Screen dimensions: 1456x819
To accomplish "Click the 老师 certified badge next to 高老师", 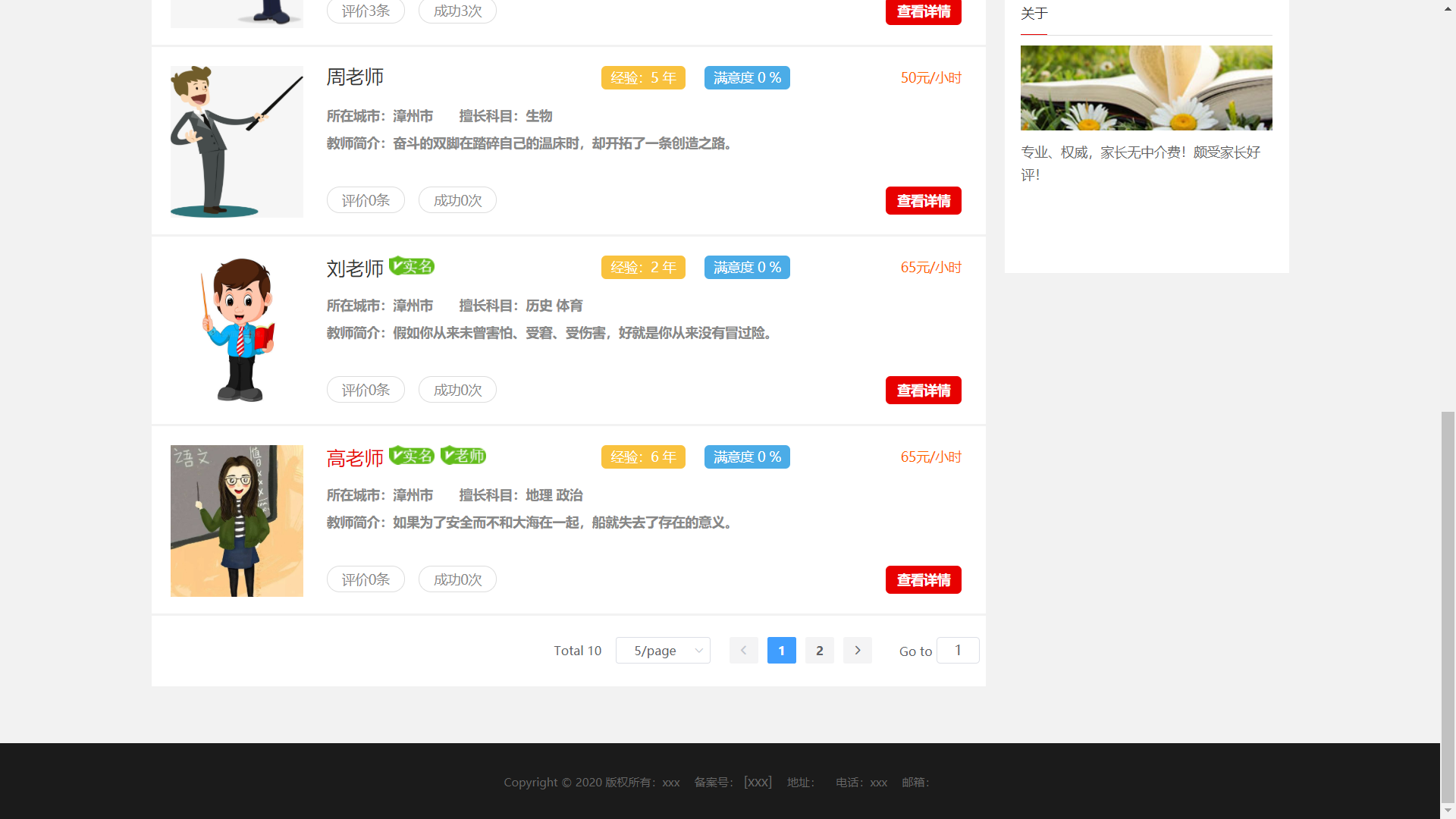I will coord(463,456).
